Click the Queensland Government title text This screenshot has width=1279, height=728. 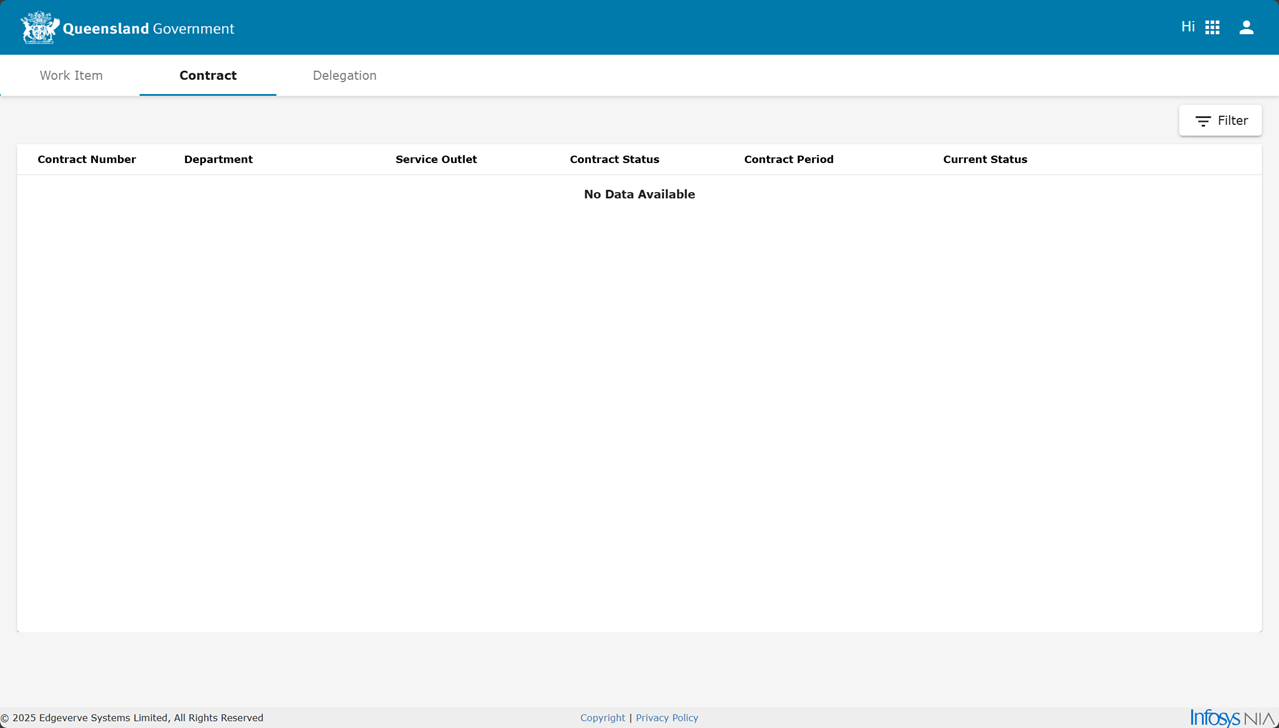(148, 29)
